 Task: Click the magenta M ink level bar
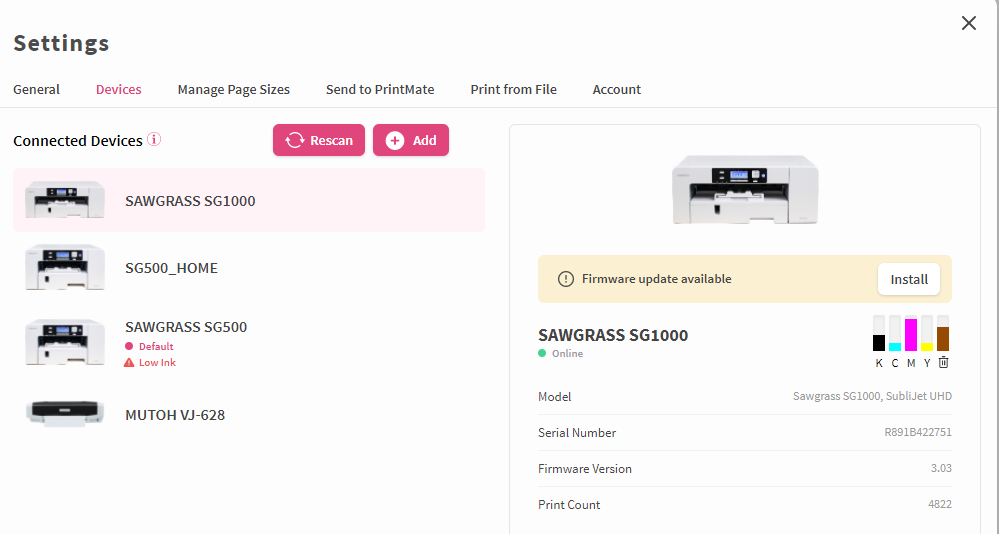click(911, 333)
